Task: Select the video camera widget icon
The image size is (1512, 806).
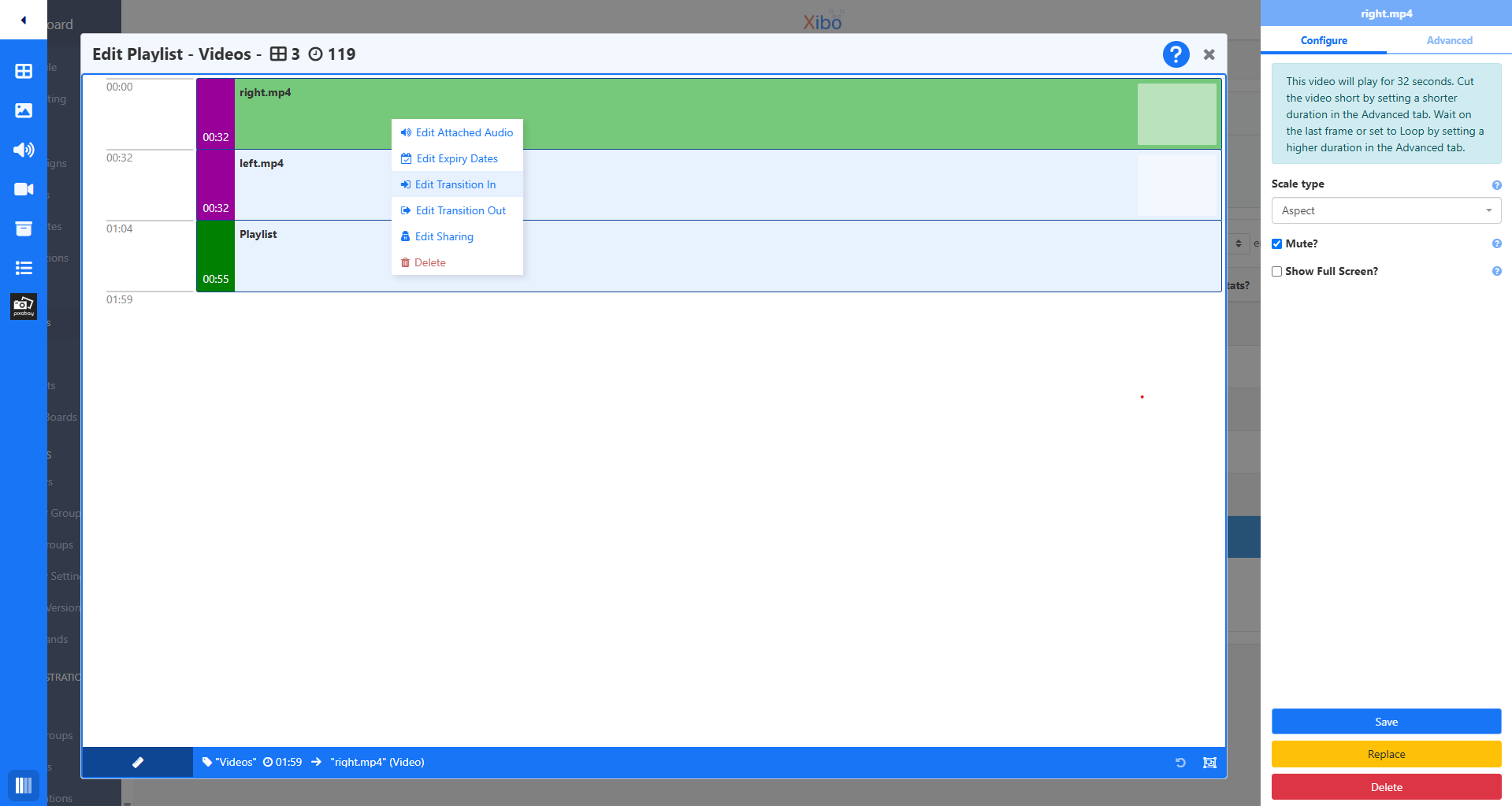Action: [24, 189]
